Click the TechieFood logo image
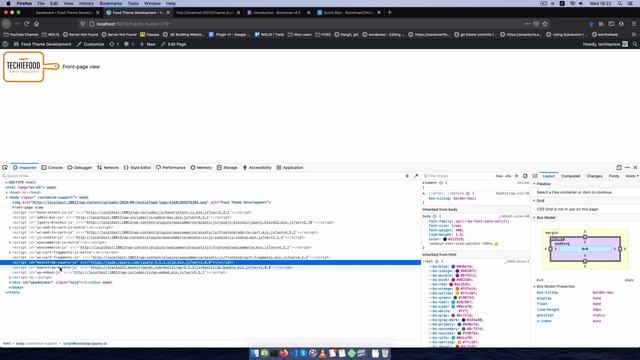This screenshot has height=360, width=640. (x=31, y=67)
